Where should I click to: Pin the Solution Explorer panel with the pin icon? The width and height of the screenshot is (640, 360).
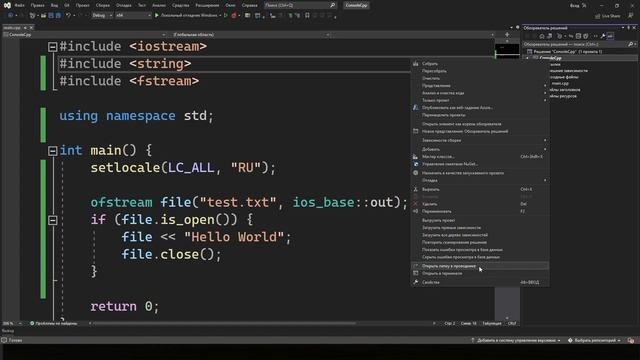coord(629,28)
